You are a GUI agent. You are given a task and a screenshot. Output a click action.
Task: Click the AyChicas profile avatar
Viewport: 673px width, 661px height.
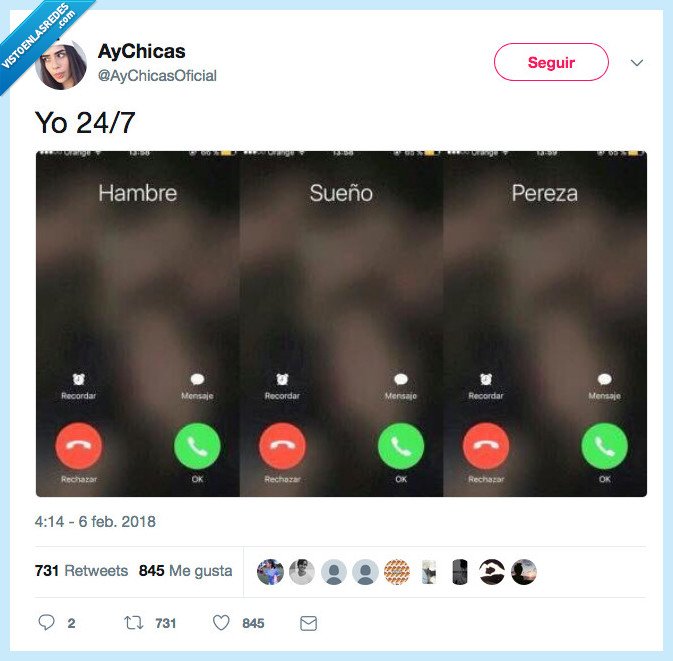(61, 64)
